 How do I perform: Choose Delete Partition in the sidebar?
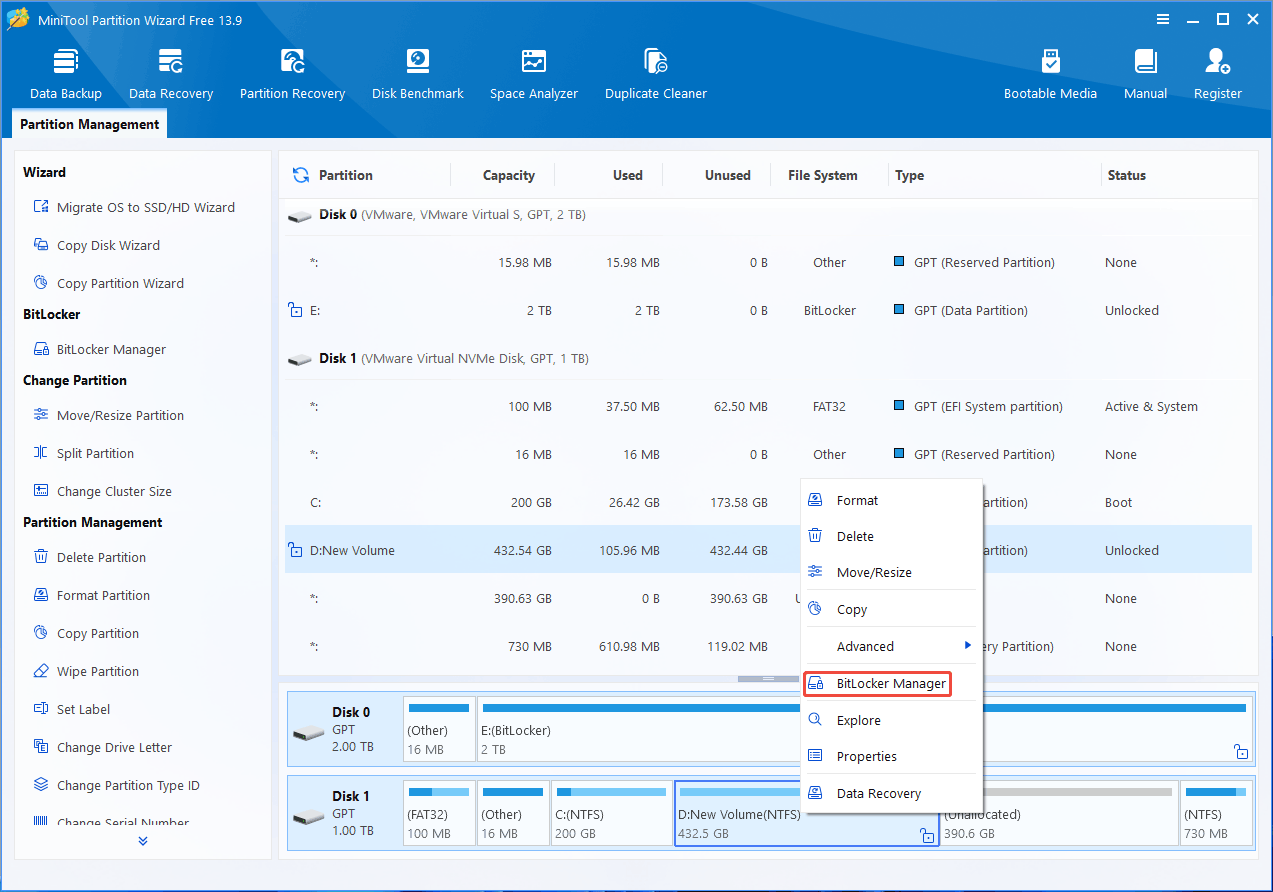point(90,557)
